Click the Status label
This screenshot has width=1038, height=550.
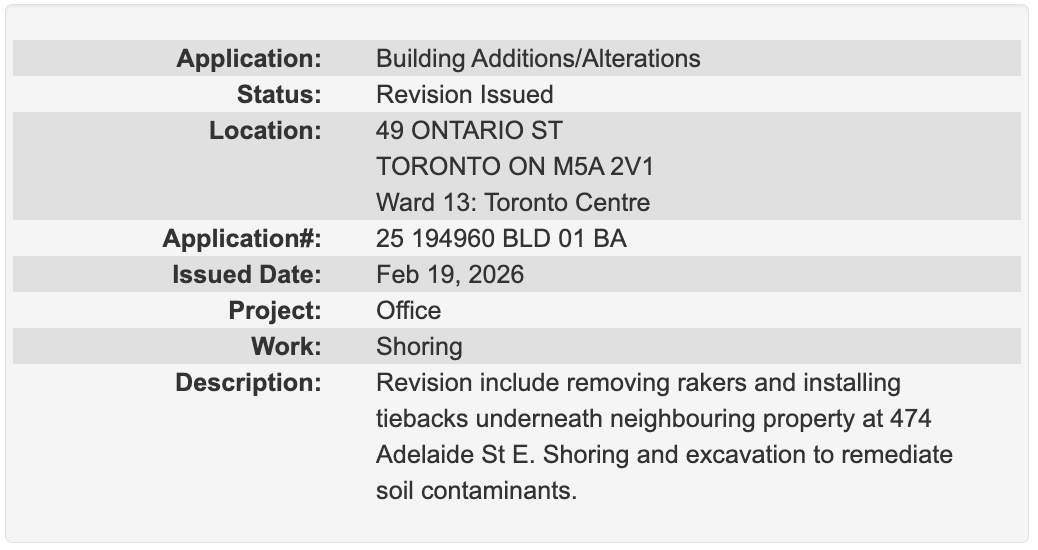click(x=279, y=95)
